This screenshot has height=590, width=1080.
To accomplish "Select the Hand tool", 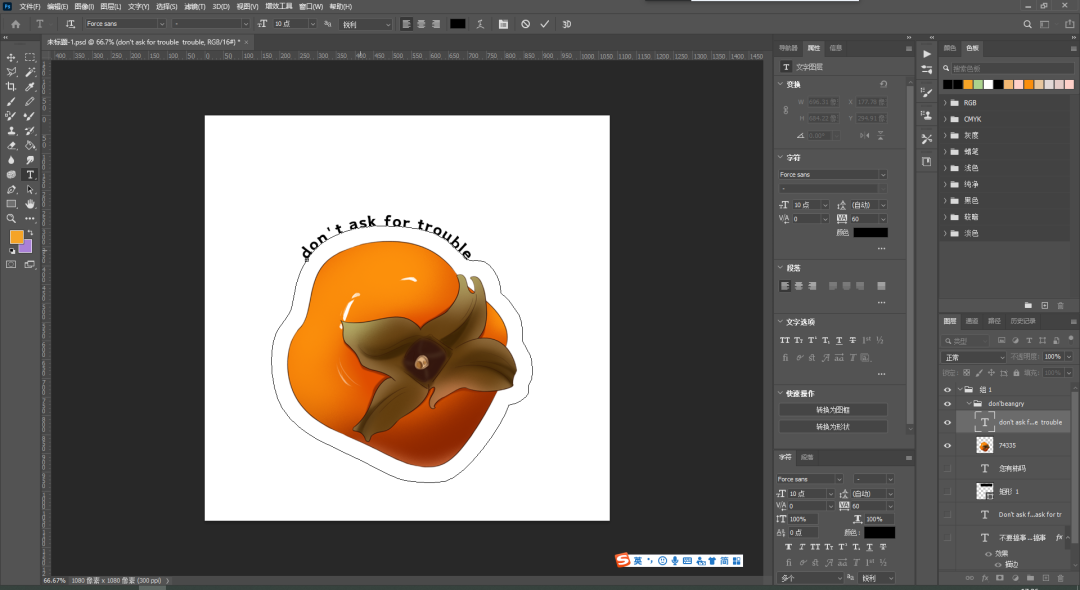I will pos(30,204).
